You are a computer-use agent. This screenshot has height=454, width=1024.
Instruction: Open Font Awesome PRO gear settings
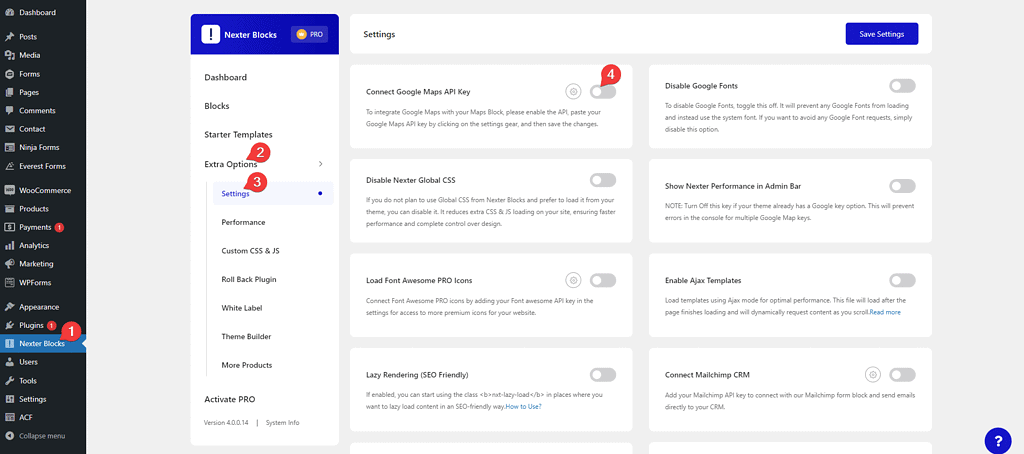click(x=573, y=280)
